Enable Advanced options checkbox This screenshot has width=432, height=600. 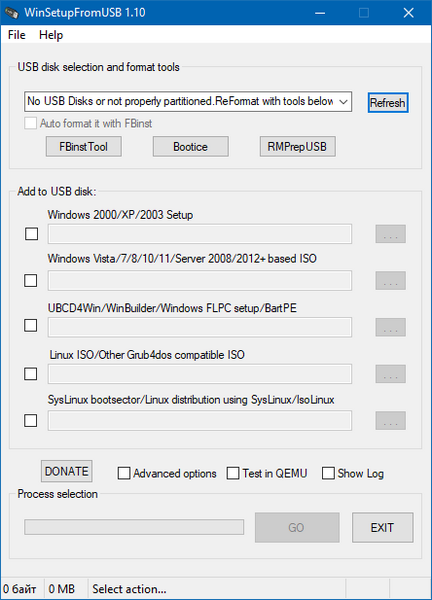[x=124, y=473]
